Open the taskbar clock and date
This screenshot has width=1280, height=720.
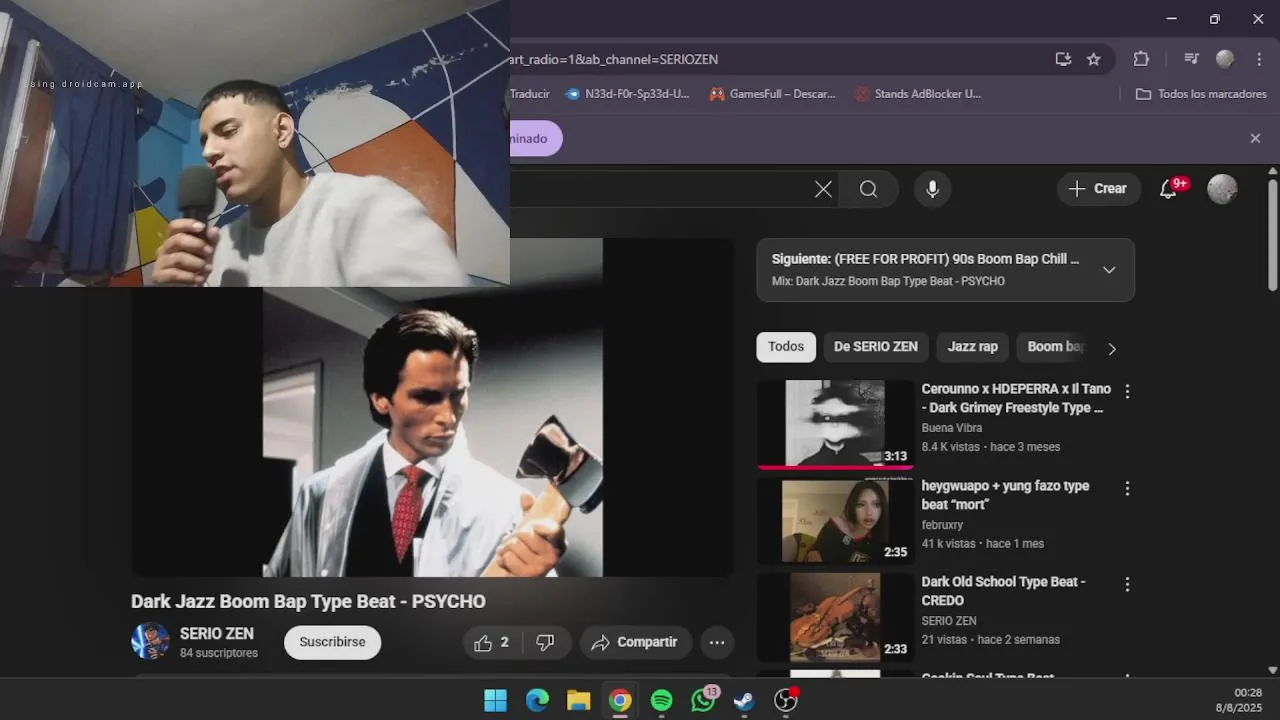point(1240,700)
